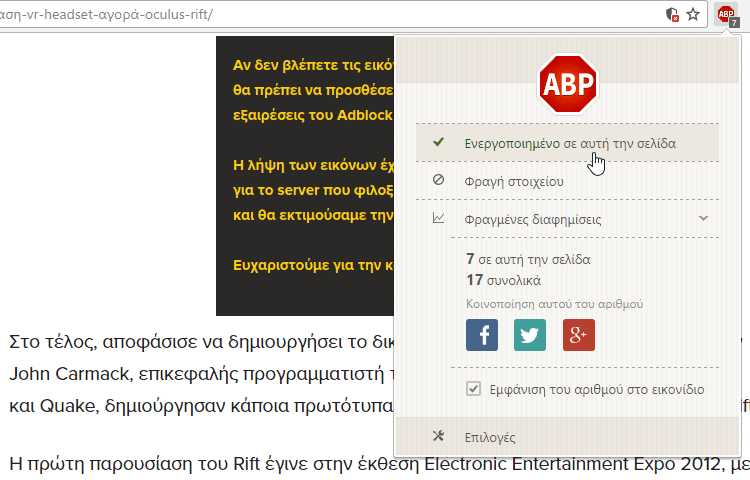
Task: Toggle the green checkmark for this page
Action: [438, 143]
